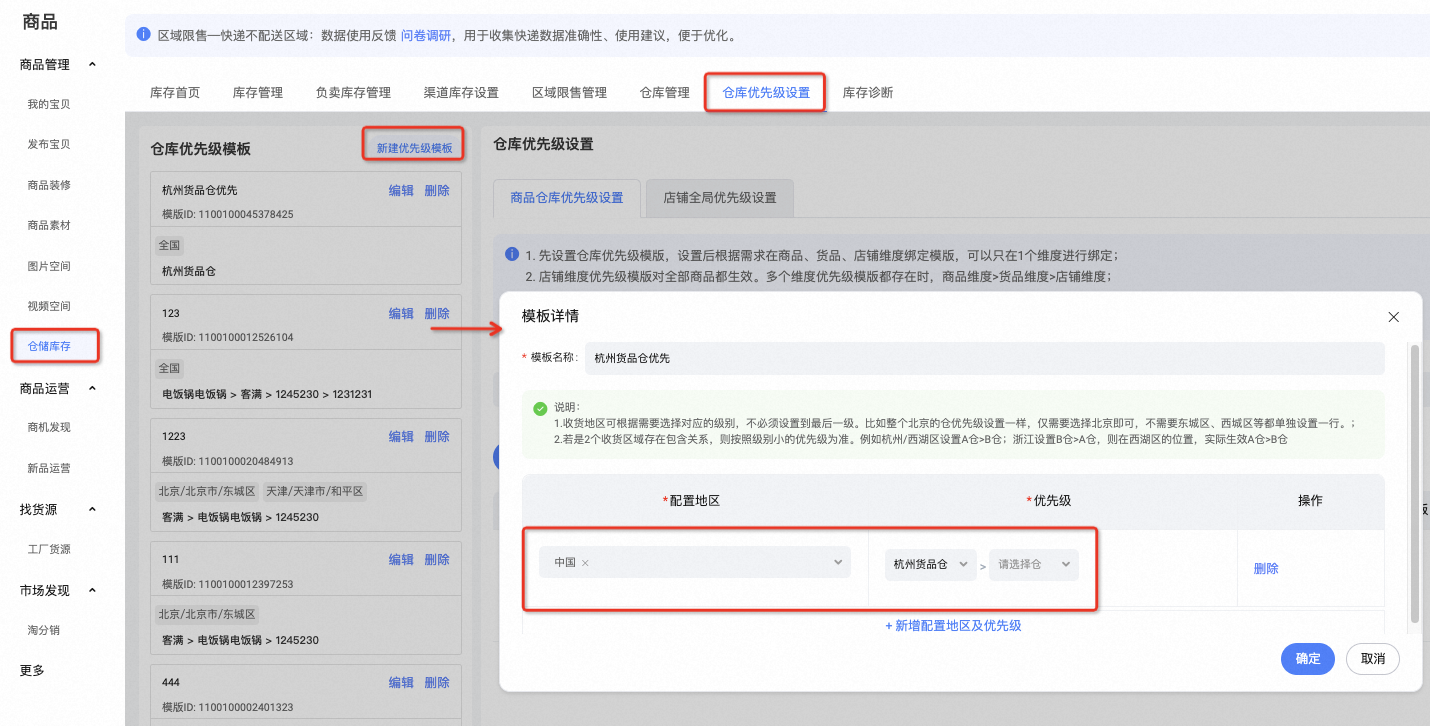Select the 仓库优先级设置 tab
Image resolution: width=1430 pixels, height=726 pixels.
pos(766,92)
